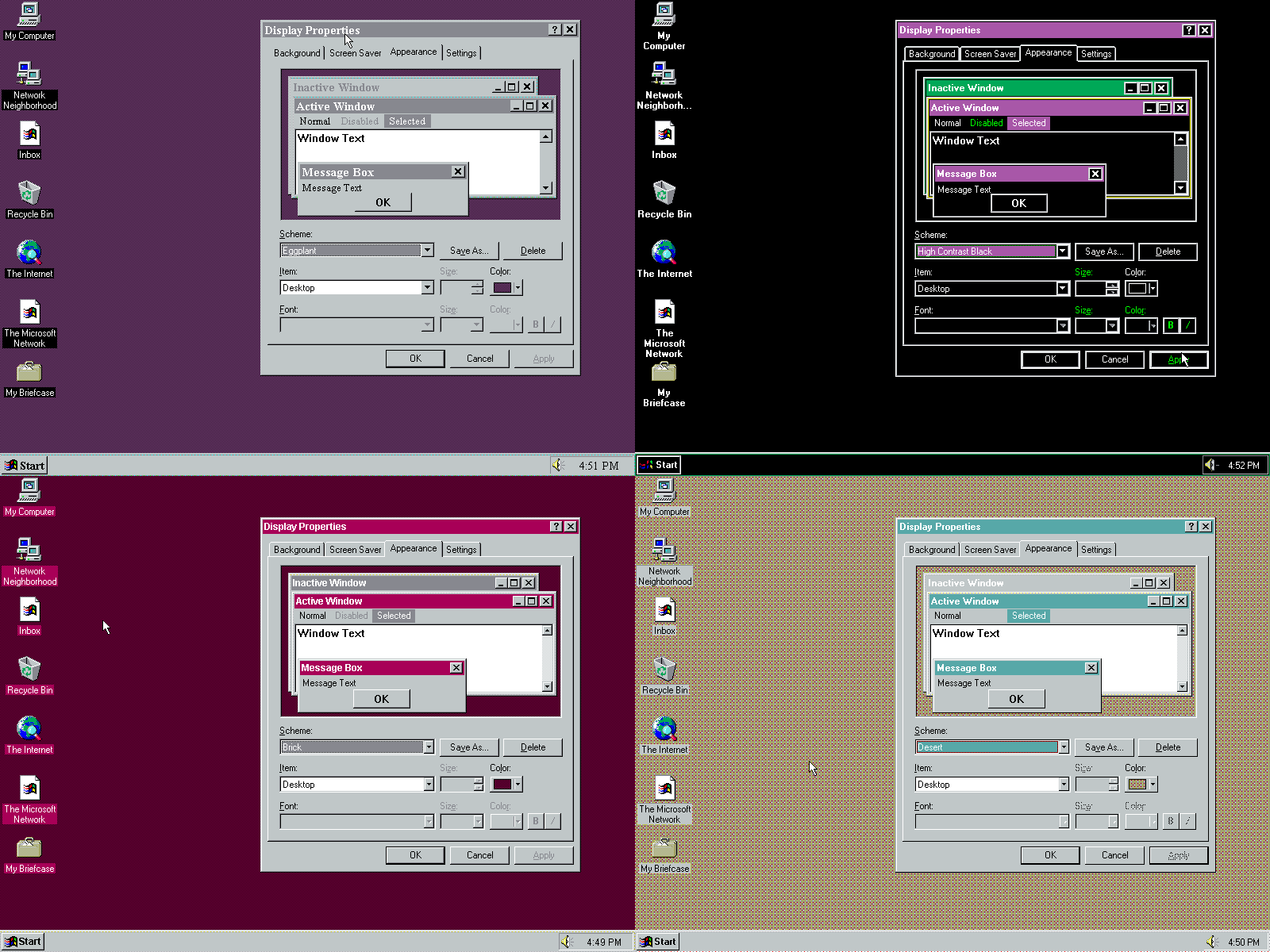This screenshot has height=952, width=1270.
Task: Expand the Item dropdown in Brick dialog
Action: point(429,785)
